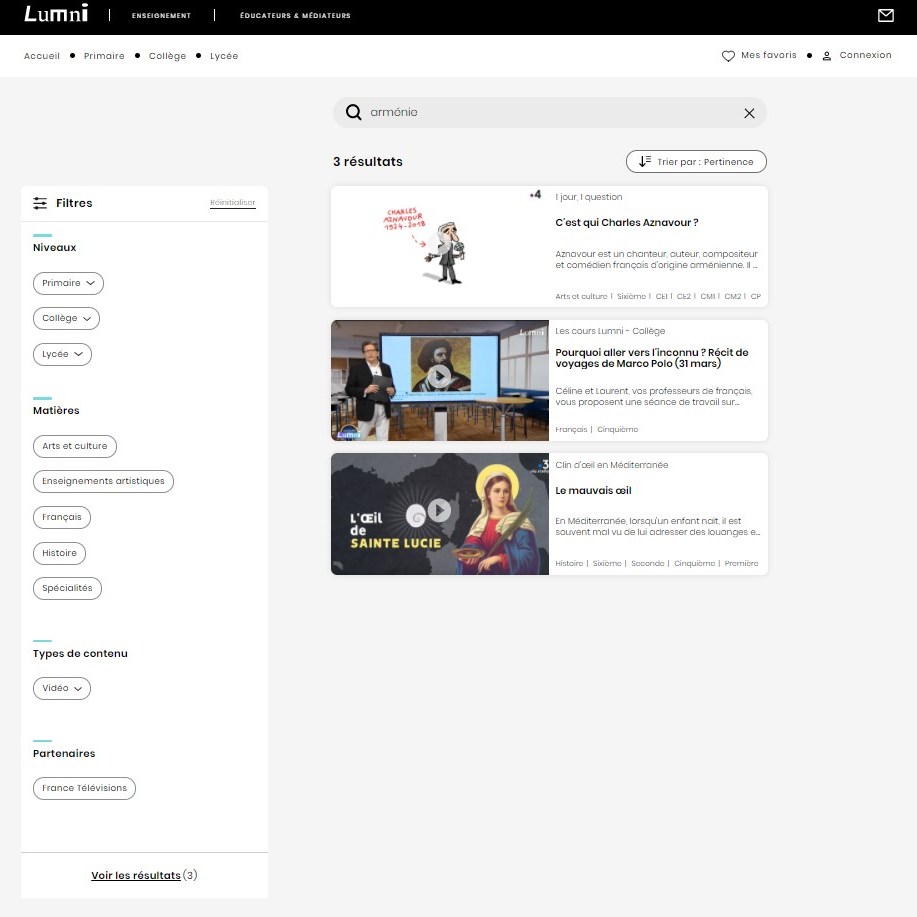Screen dimensions: 917x917
Task: Toggle the Histoire subject filter
Action: [60, 553]
